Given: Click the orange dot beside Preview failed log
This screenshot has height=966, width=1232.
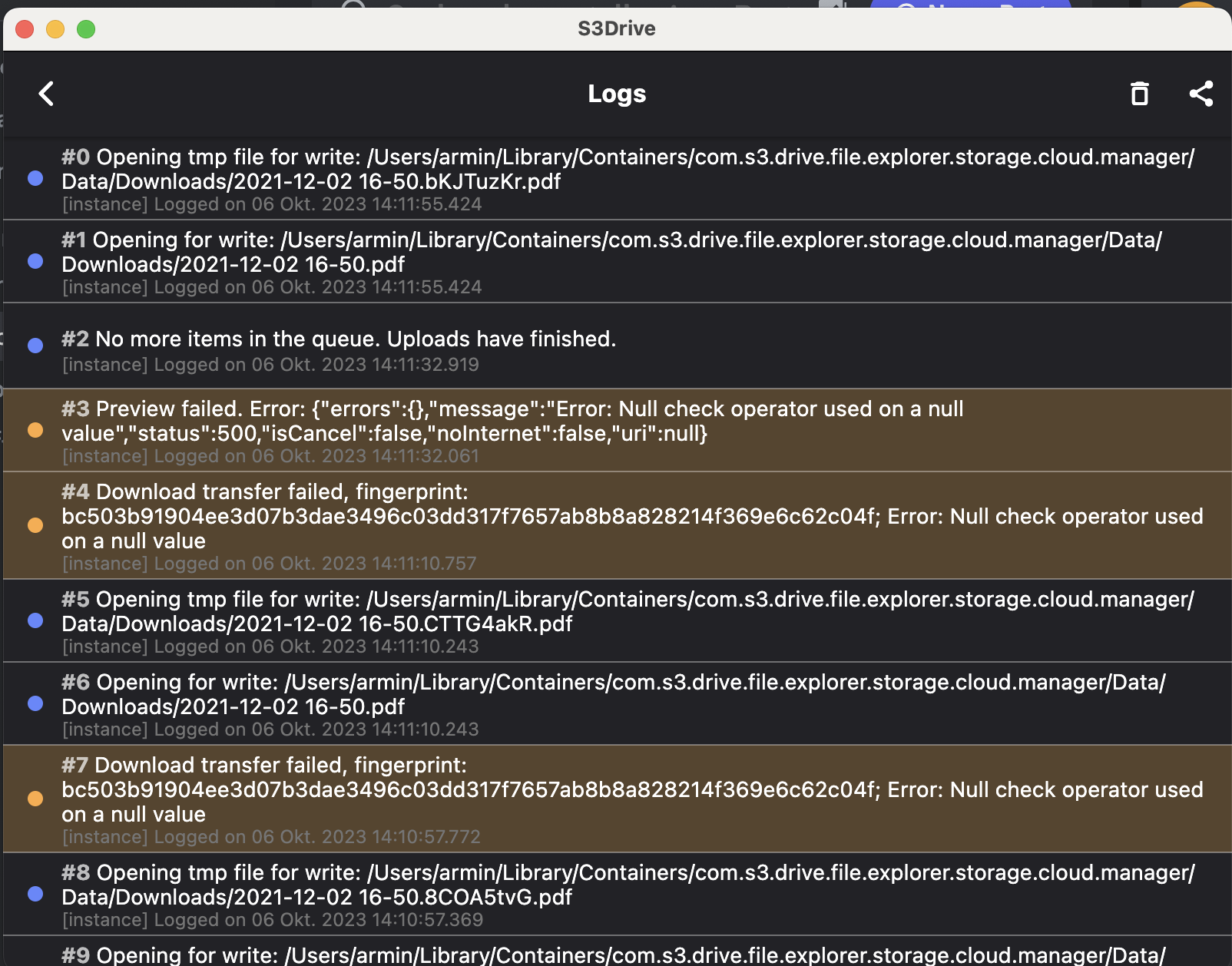Looking at the screenshot, I should coord(35,430).
